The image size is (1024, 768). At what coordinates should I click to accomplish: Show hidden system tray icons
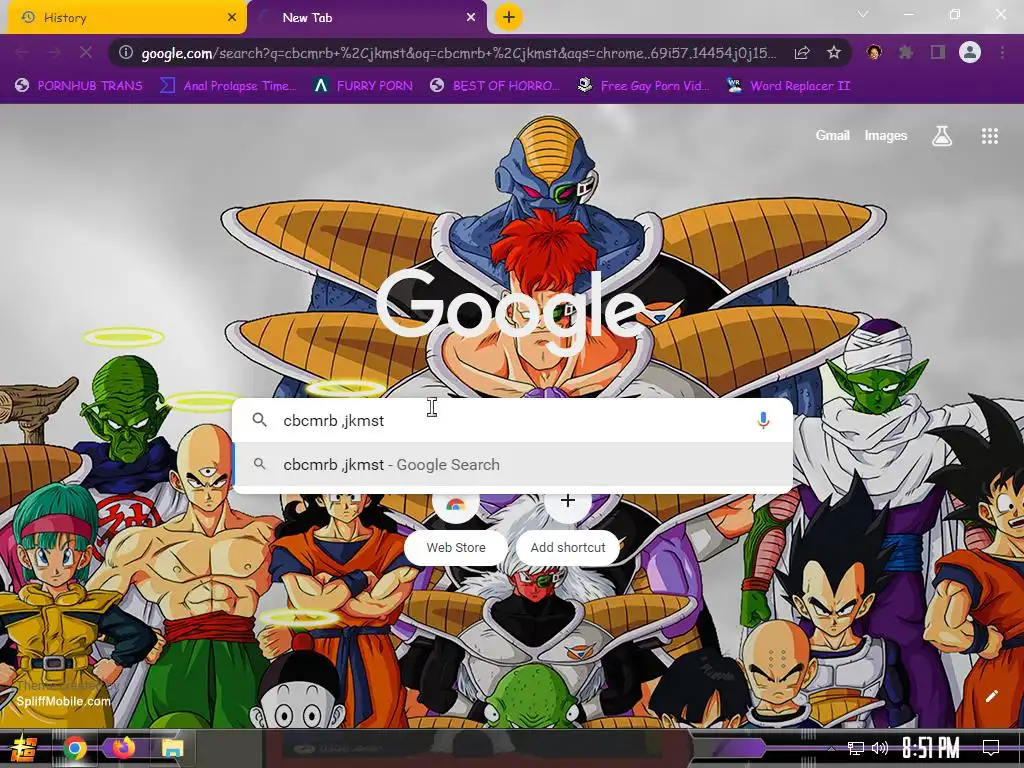(831, 748)
